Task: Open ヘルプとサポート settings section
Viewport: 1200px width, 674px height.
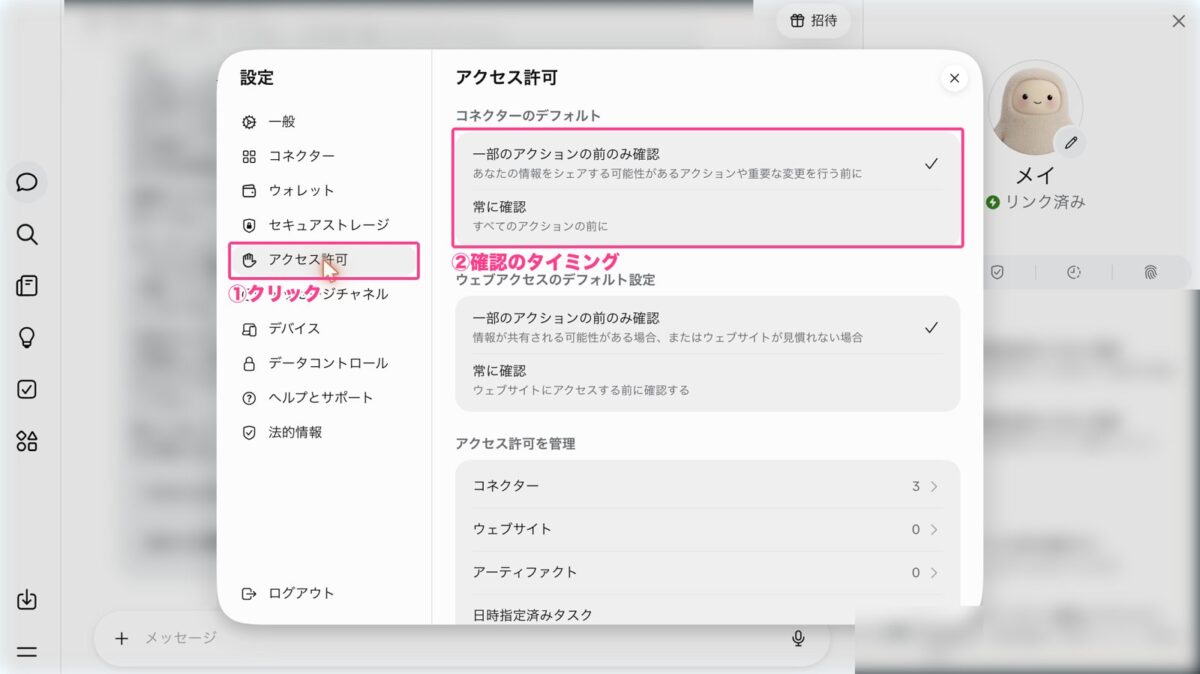Action: (324, 398)
